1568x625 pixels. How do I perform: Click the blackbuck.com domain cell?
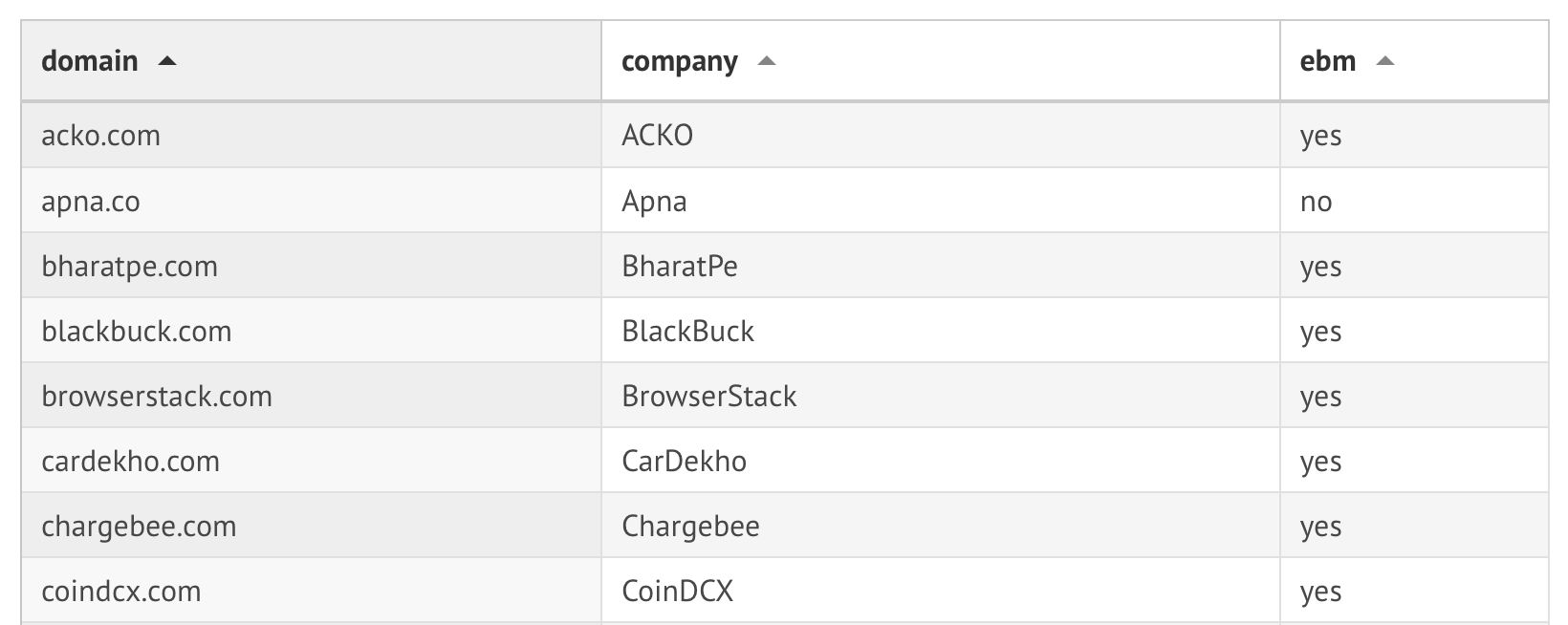pos(137,332)
